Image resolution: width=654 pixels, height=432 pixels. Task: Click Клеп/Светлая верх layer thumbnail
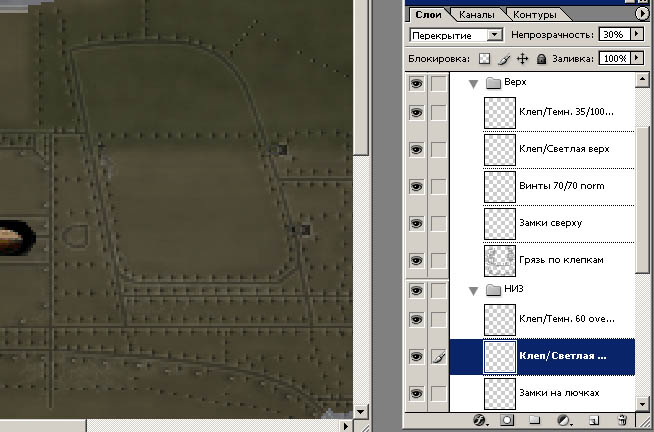500,150
